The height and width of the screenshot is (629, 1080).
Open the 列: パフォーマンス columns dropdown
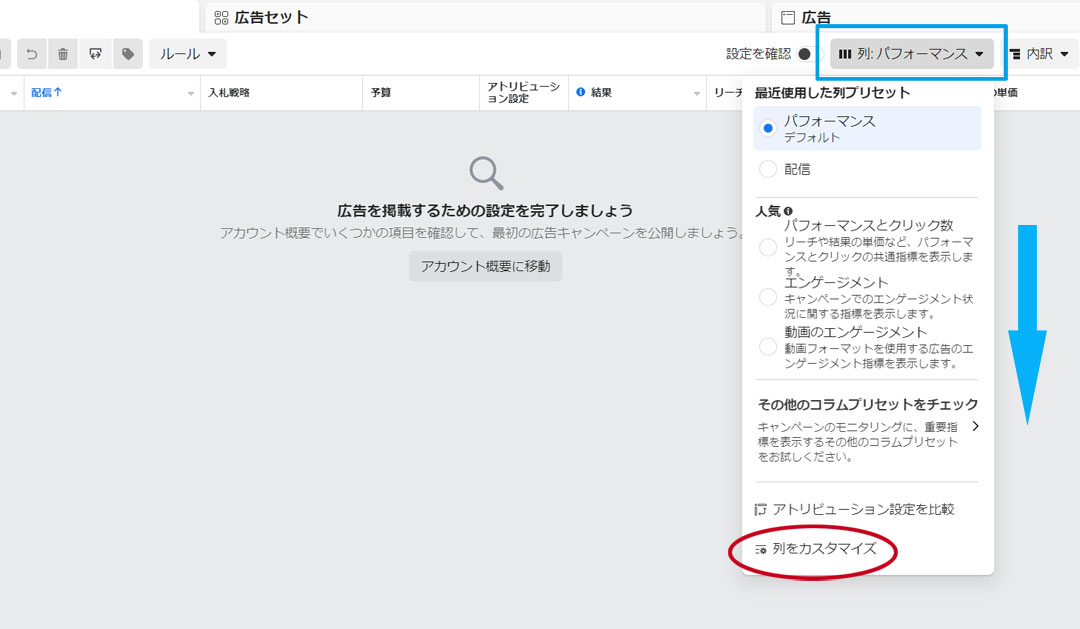coord(911,54)
